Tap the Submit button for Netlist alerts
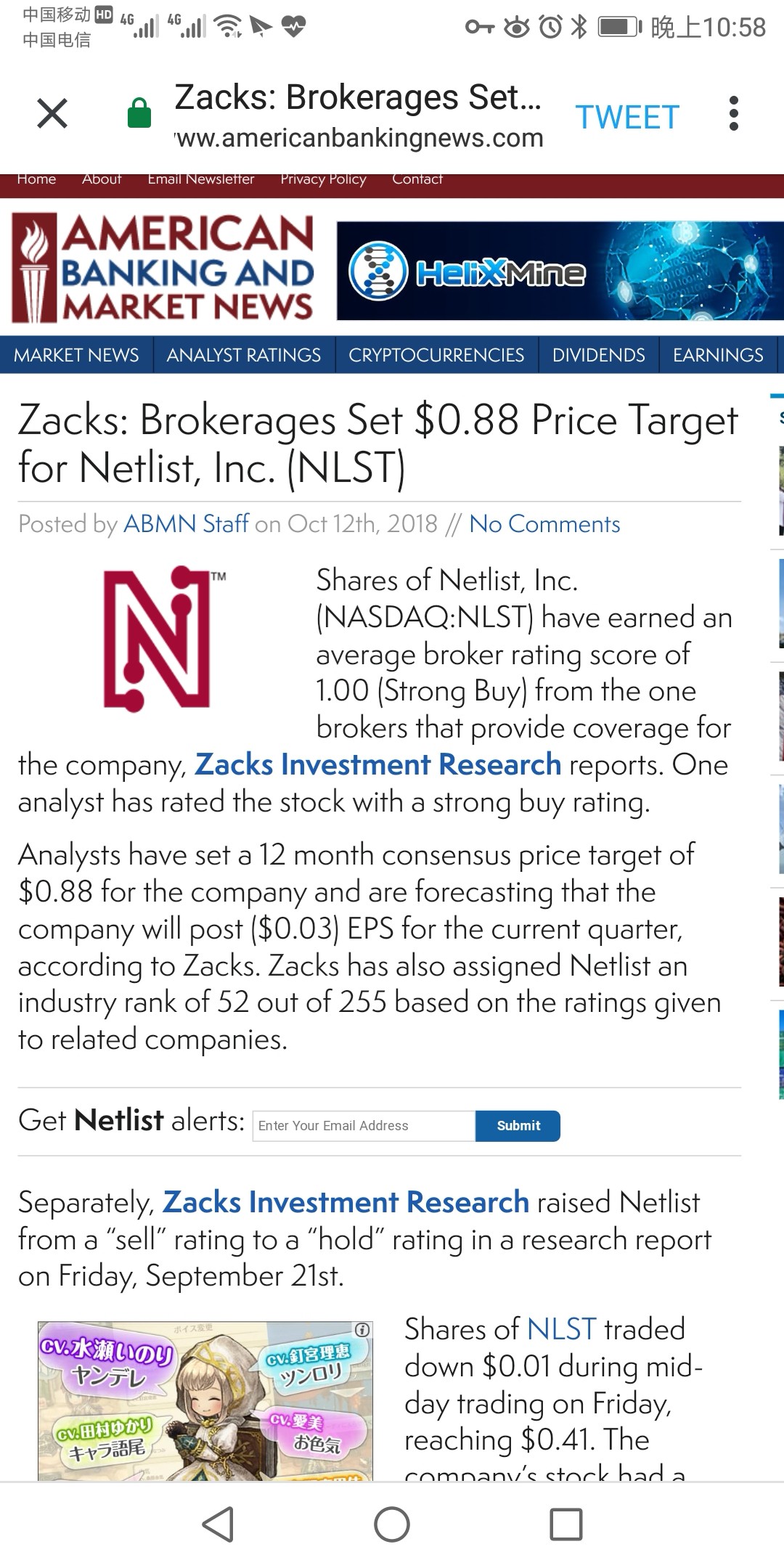Viewport: 784px width, 1568px height. pyautogui.click(x=518, y=1126)
